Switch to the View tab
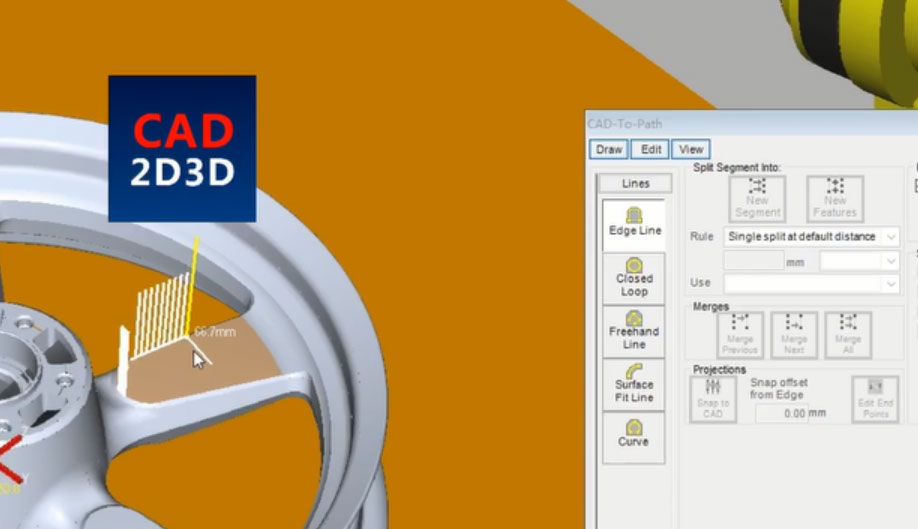Screen dimensions: 918x529 [x=691, y=149]
